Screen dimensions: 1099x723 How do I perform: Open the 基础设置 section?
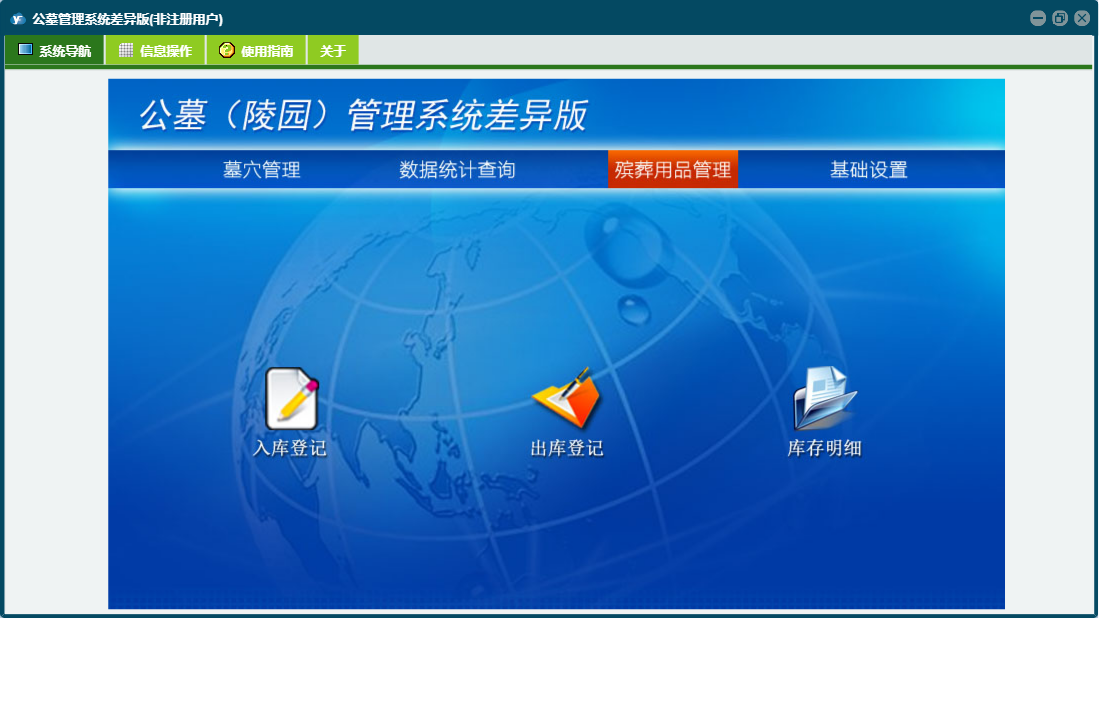tap(868, 170)
